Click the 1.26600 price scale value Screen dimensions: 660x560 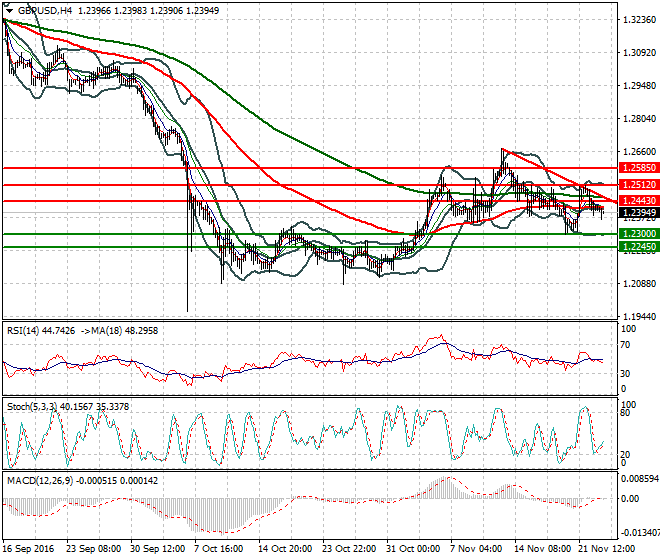point(639,152)
